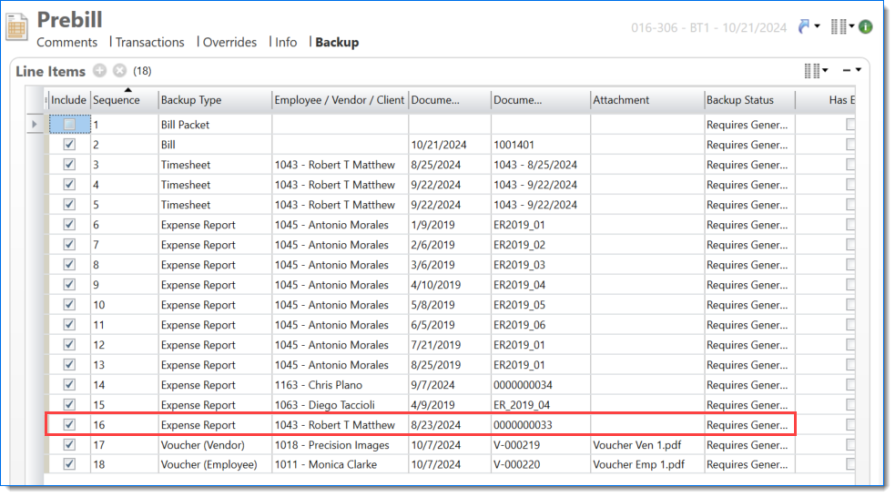Open Line Items column chooser icon
The height and width of the screenshot is (497, 895).
coord(813,71)
